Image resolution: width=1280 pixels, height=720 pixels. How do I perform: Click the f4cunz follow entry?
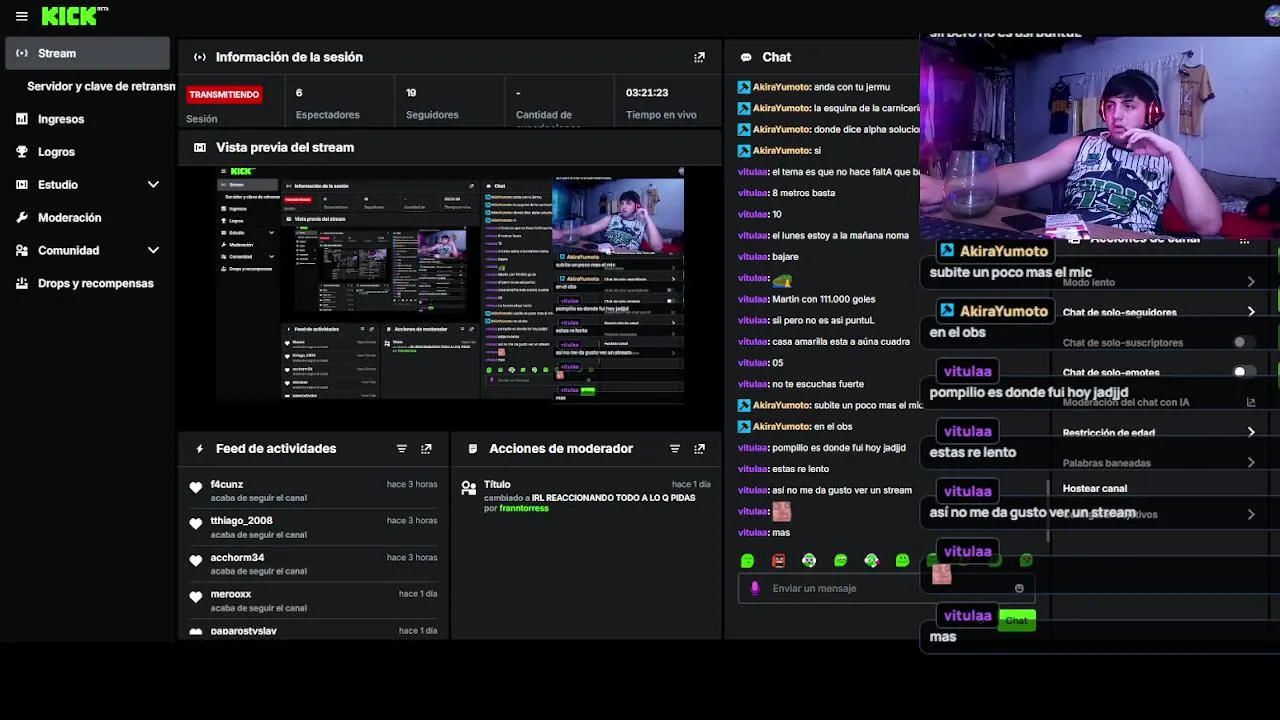[314, 490]
